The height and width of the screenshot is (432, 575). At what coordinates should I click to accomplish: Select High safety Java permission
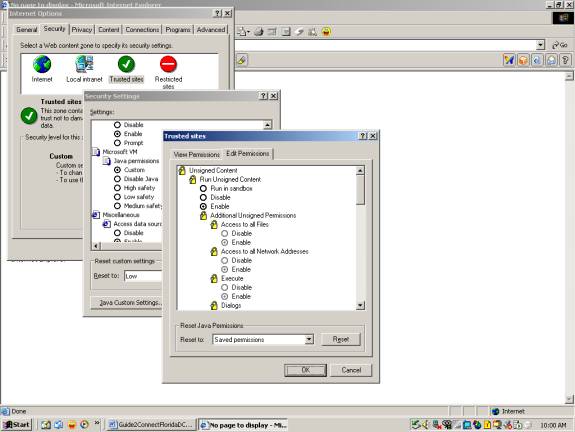[117, 188]
